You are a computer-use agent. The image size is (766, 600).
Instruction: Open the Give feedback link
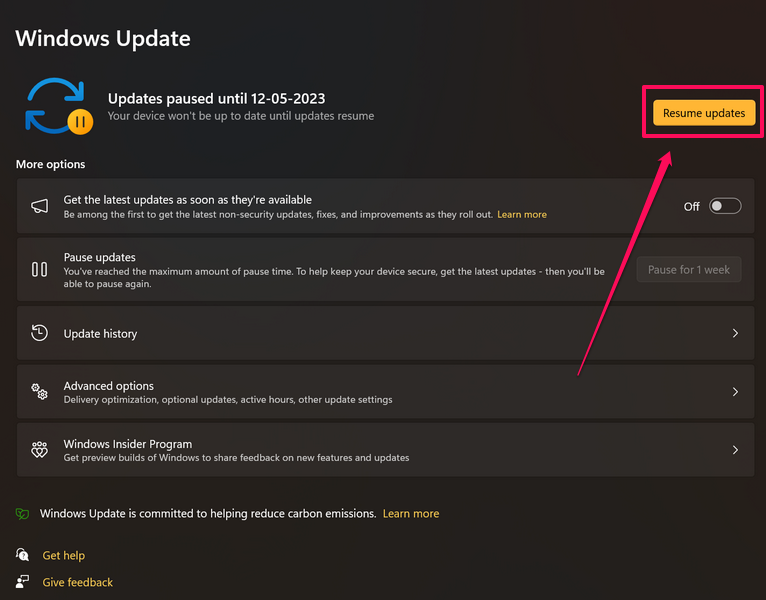(78, 582)
